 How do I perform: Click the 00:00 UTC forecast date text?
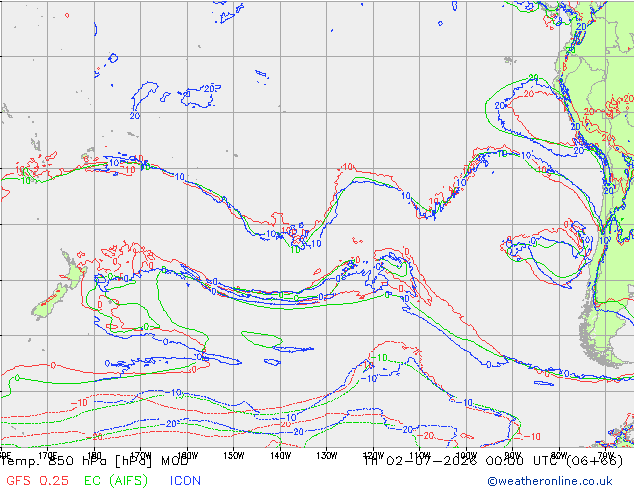493,461
